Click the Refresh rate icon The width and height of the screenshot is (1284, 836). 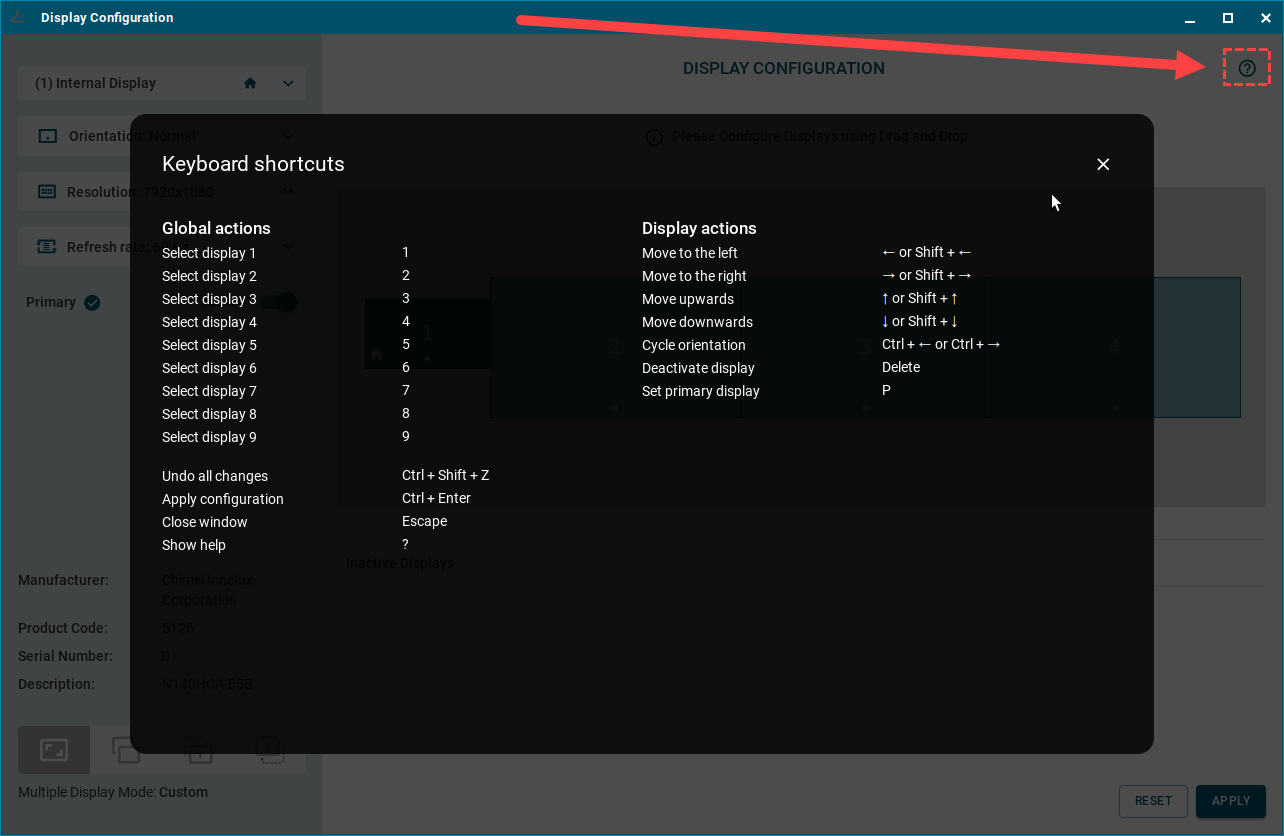[47, 247]
